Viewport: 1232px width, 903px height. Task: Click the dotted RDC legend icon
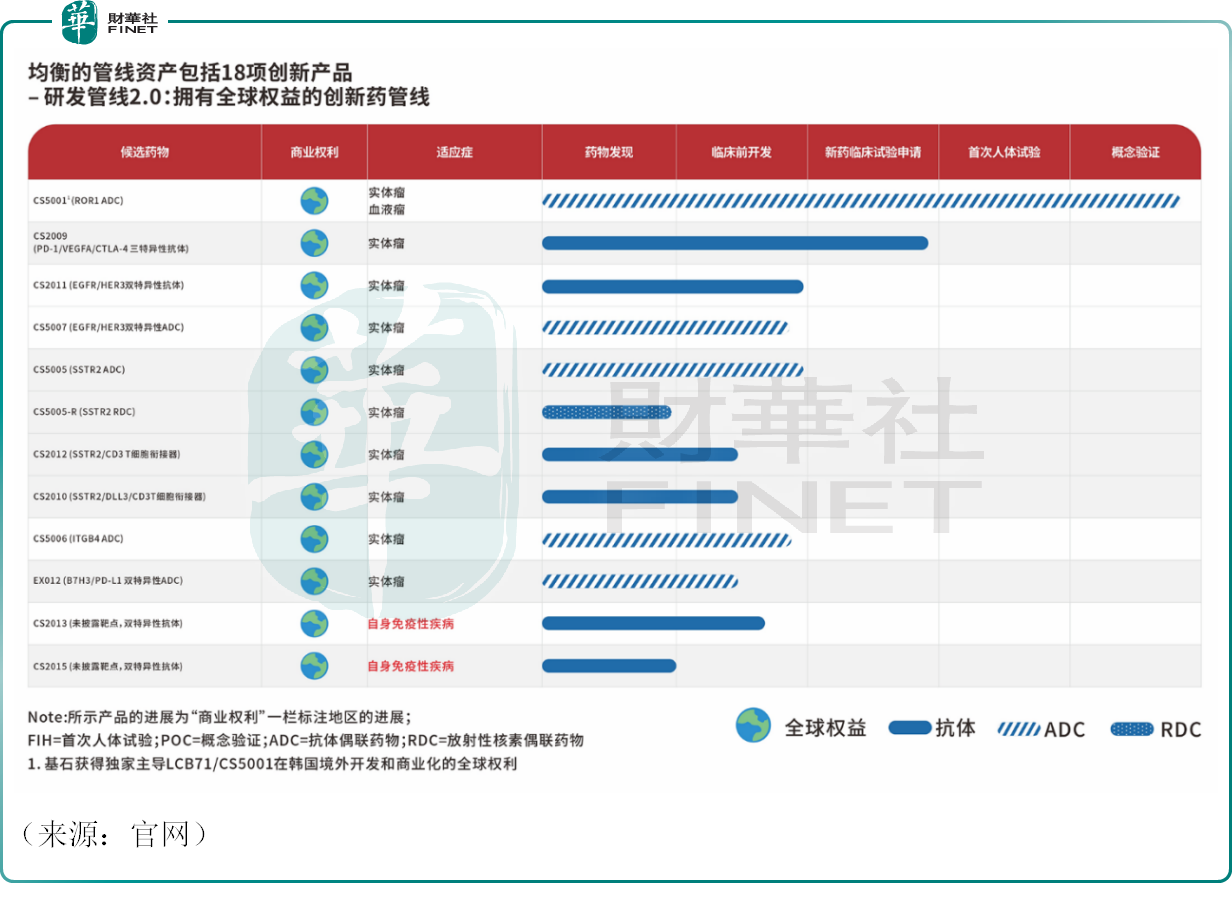coord(1132,729)
